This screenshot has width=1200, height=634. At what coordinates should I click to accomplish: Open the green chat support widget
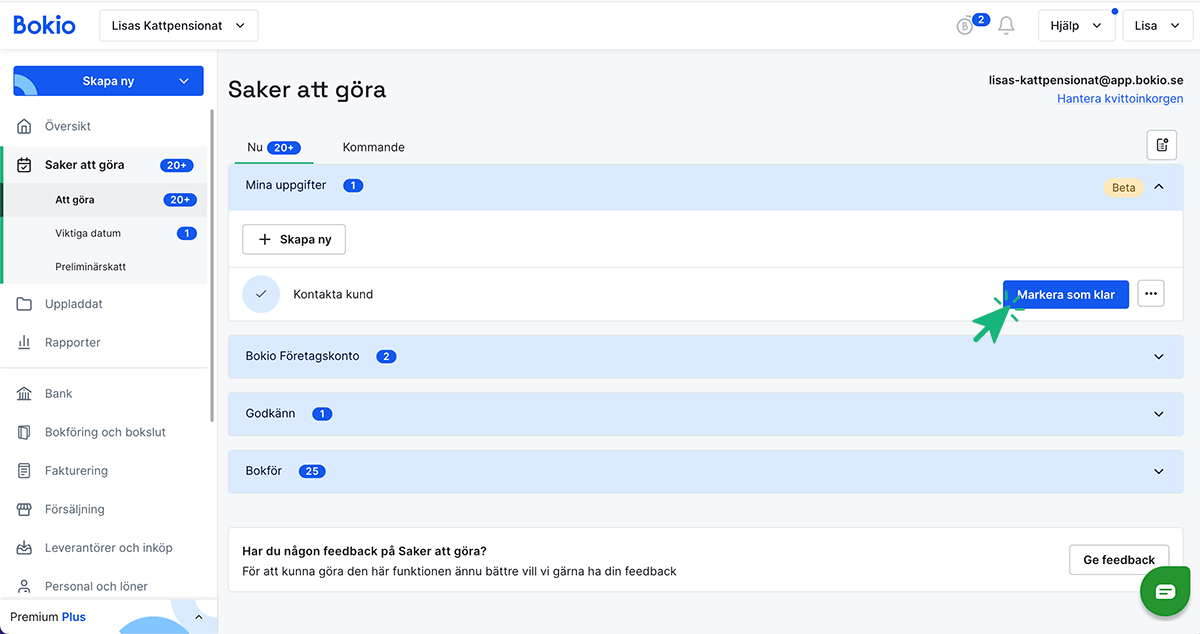tap(1165, 592)
